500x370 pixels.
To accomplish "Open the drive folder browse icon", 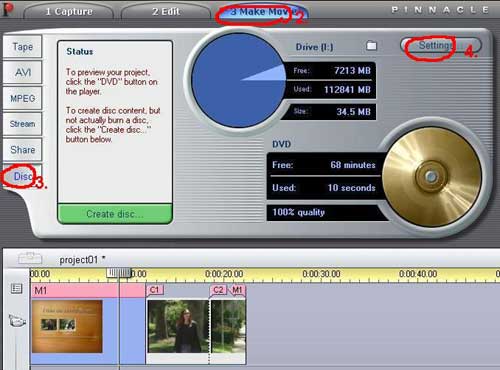I will (371, 45).
